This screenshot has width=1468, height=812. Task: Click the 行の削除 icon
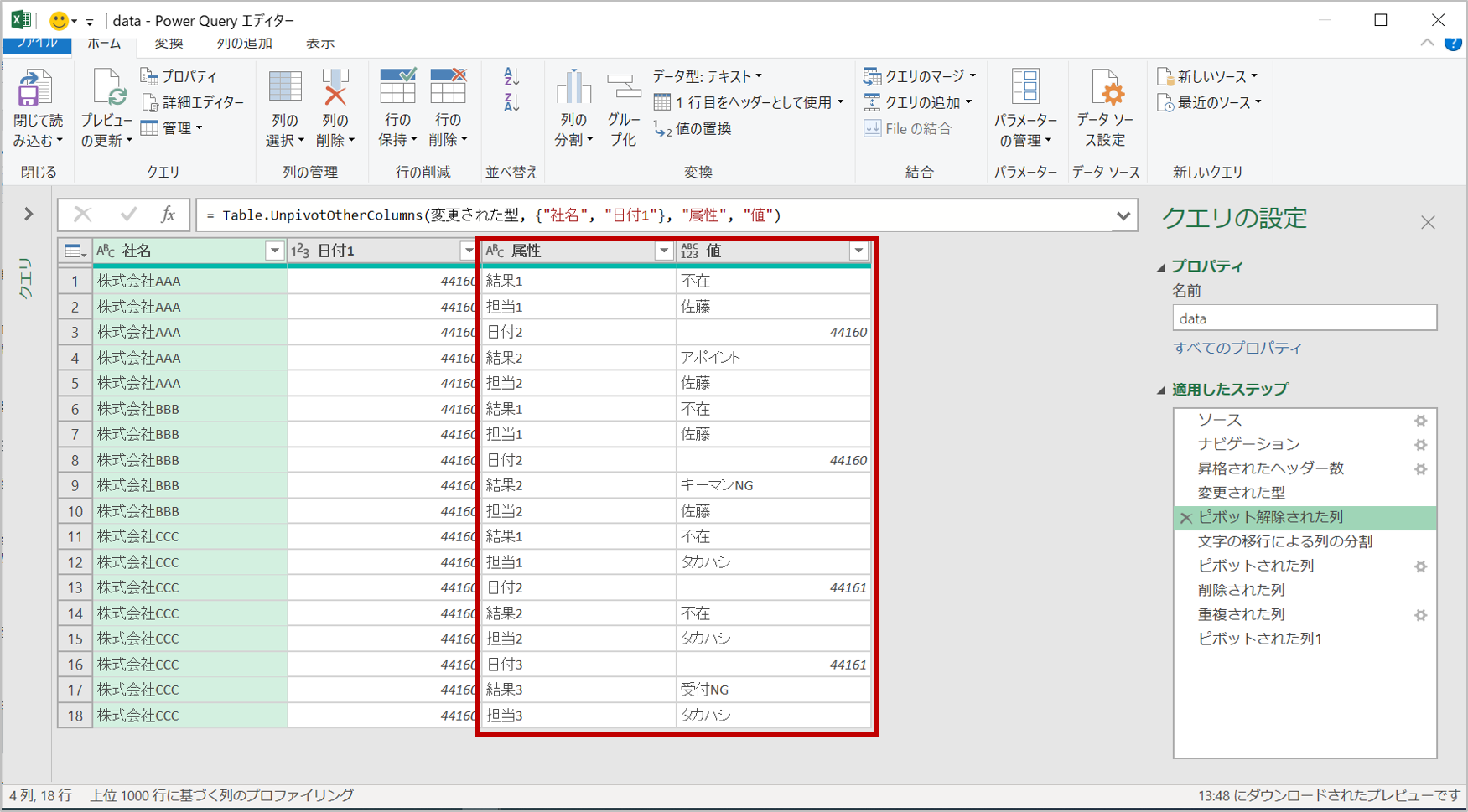tap(449, 105)
